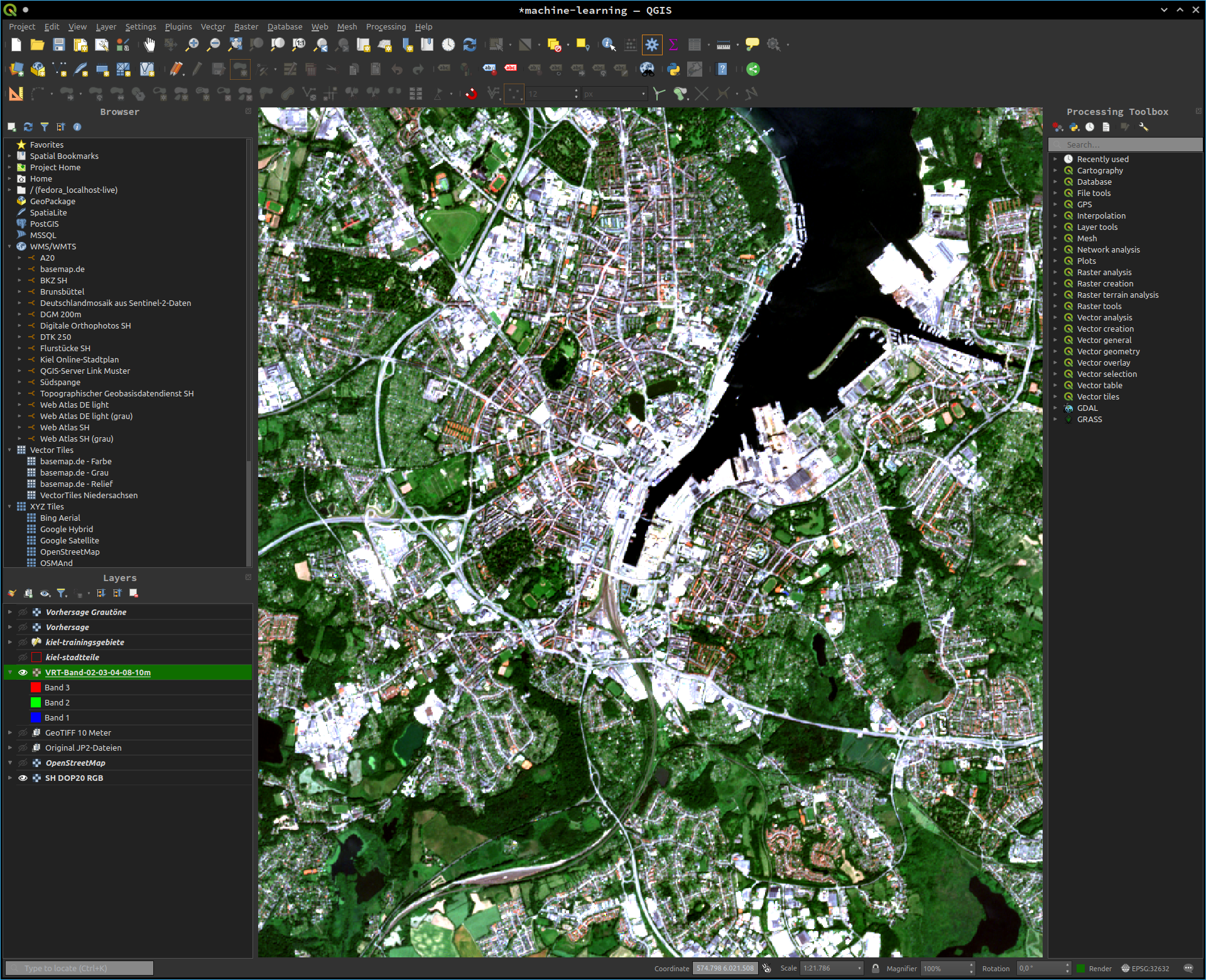
Task: Click the Filter Legend button in Layers panel
Action: pos(61,593)
